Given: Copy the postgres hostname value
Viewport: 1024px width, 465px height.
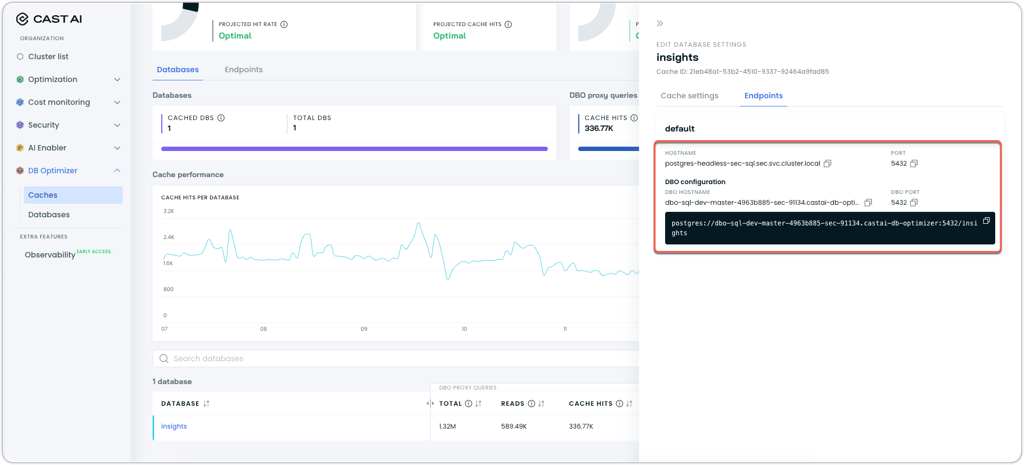Looking at the screenshot, I should pyautogui.click(x=827, y=163).
